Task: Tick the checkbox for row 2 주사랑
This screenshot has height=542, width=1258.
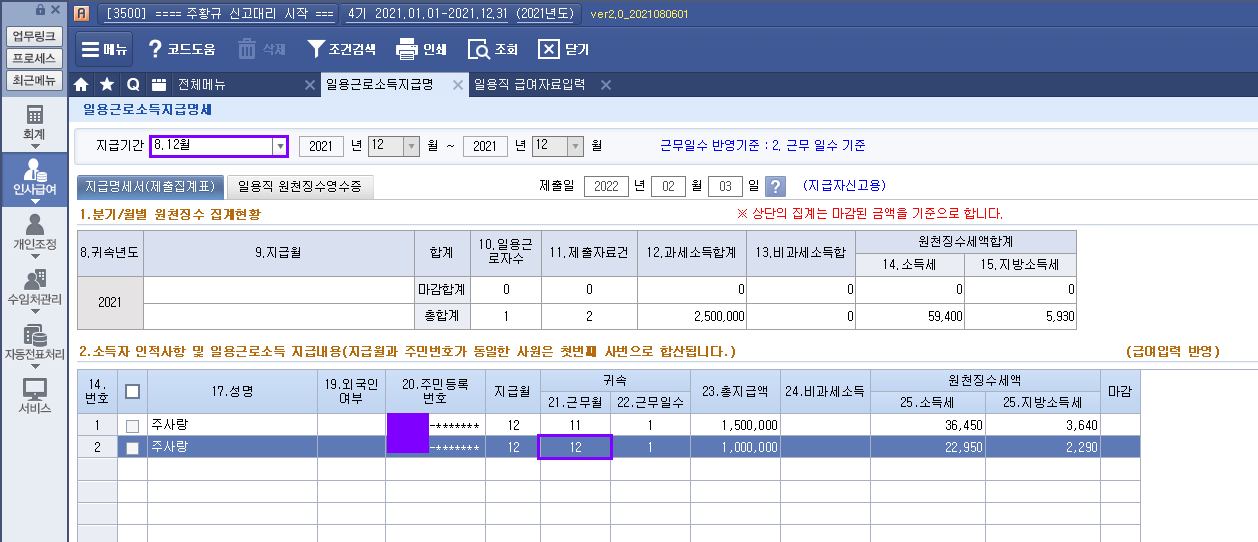Action: tap(132, 448)
